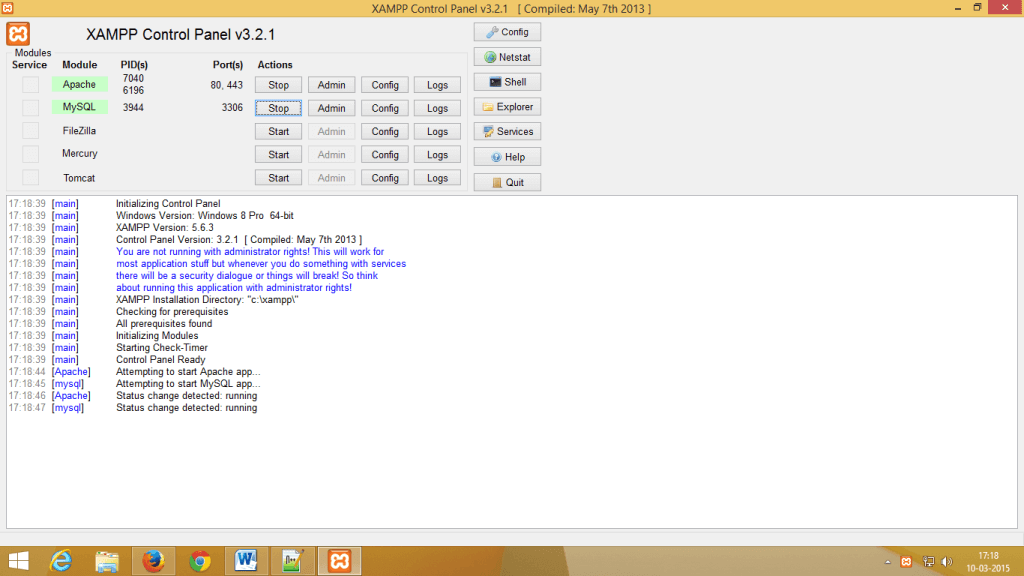Open the Help button
Screen dimensions: 1024x576
(507, 157)
